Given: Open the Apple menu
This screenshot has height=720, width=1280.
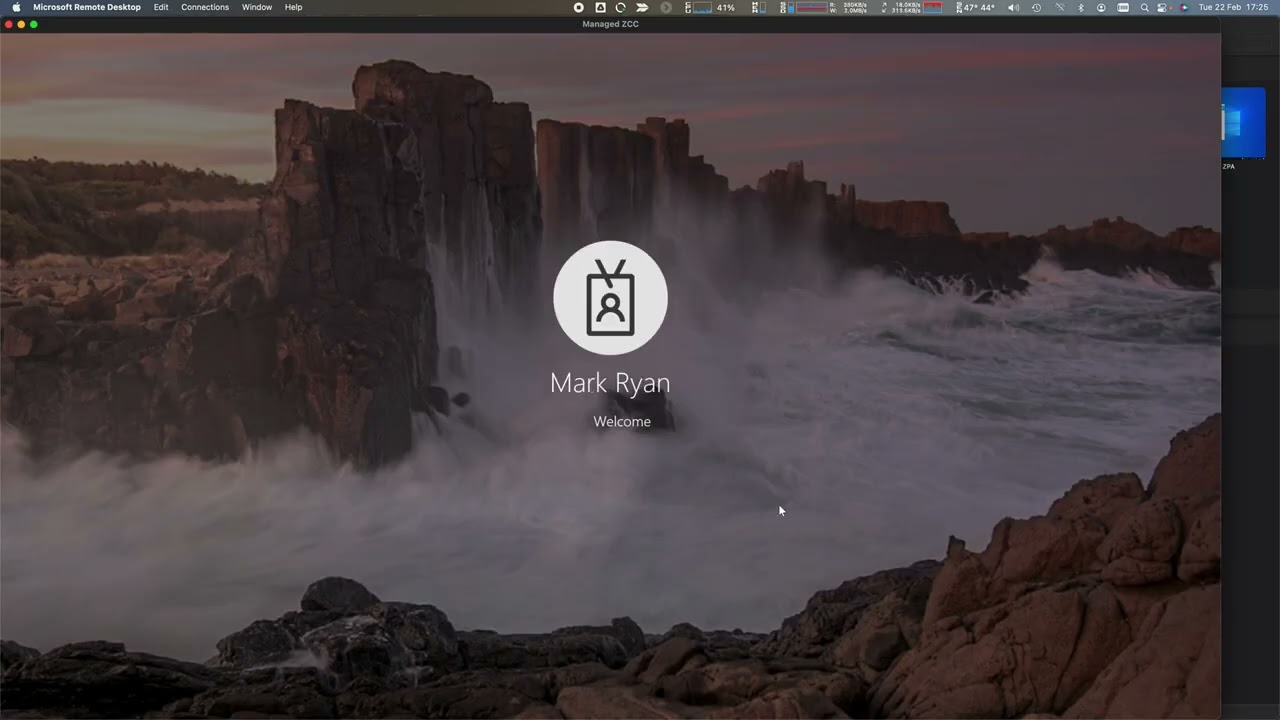Looking at the screenshot, I should (x=16, y=7).
